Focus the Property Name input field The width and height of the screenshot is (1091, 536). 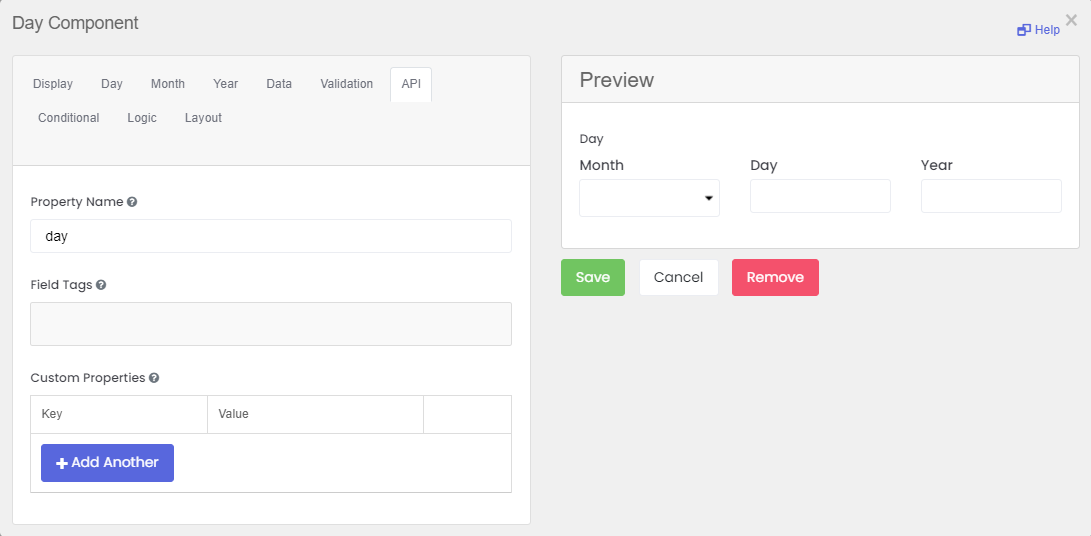point(271,236)
